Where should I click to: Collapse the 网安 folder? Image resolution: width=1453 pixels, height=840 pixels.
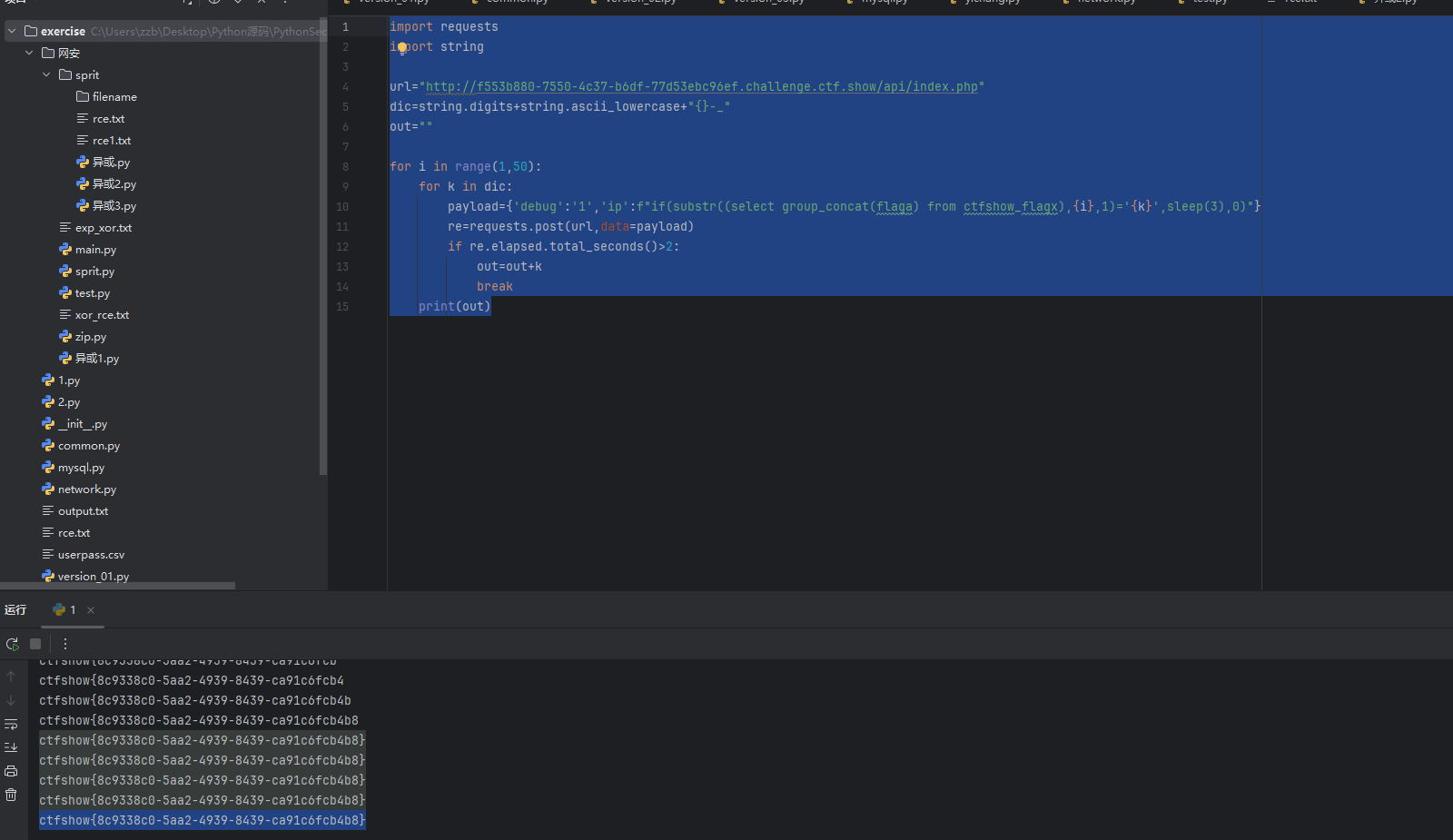coord(29,53)
